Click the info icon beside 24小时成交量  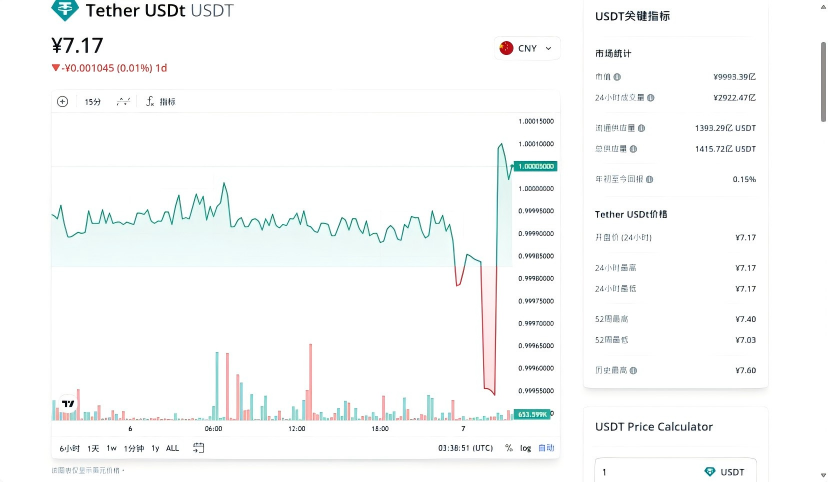click(651, 98)
